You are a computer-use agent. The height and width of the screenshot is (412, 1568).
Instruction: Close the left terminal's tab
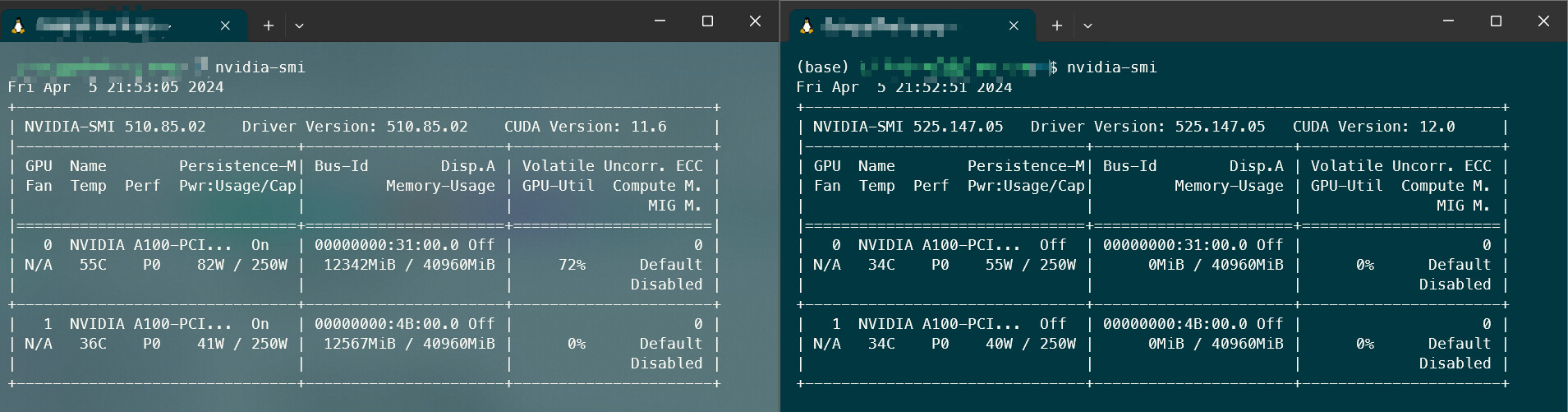(225, 25)
